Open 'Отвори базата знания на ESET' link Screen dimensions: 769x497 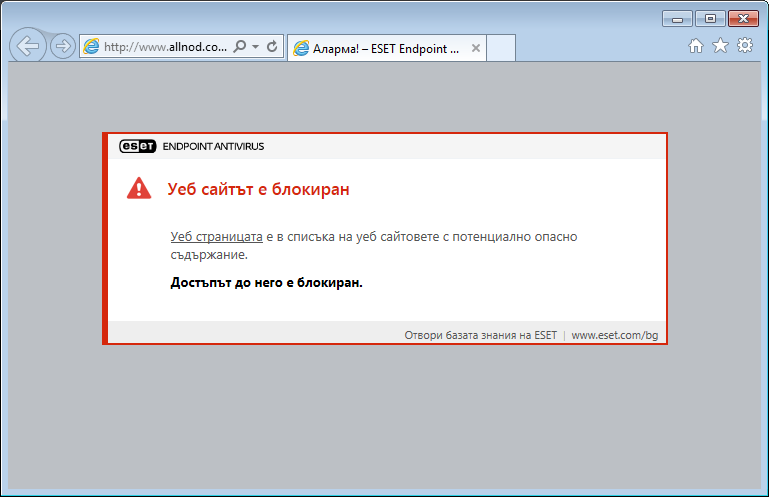480,335
